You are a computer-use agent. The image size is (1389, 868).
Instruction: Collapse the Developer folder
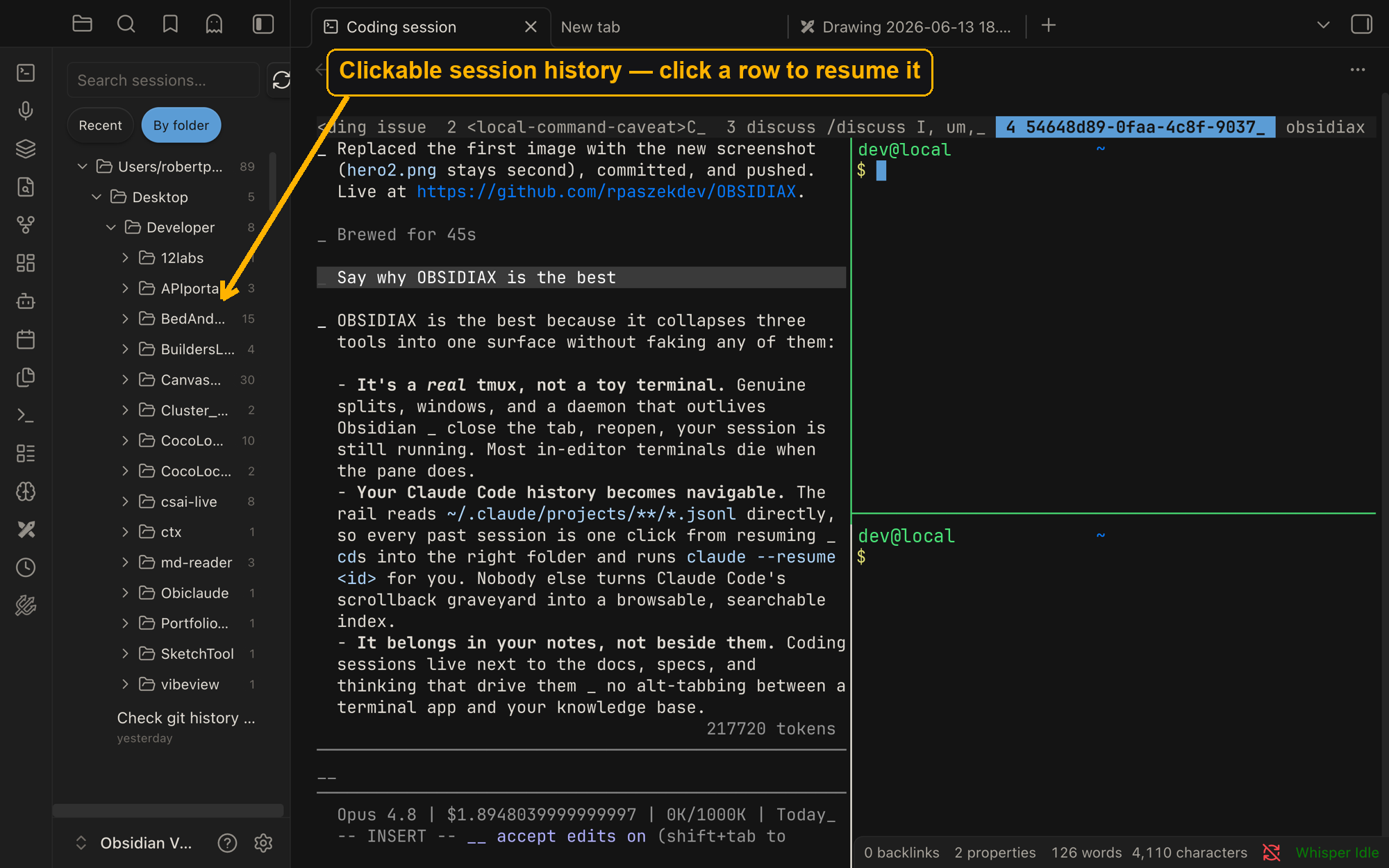click(x=110, y=228)
